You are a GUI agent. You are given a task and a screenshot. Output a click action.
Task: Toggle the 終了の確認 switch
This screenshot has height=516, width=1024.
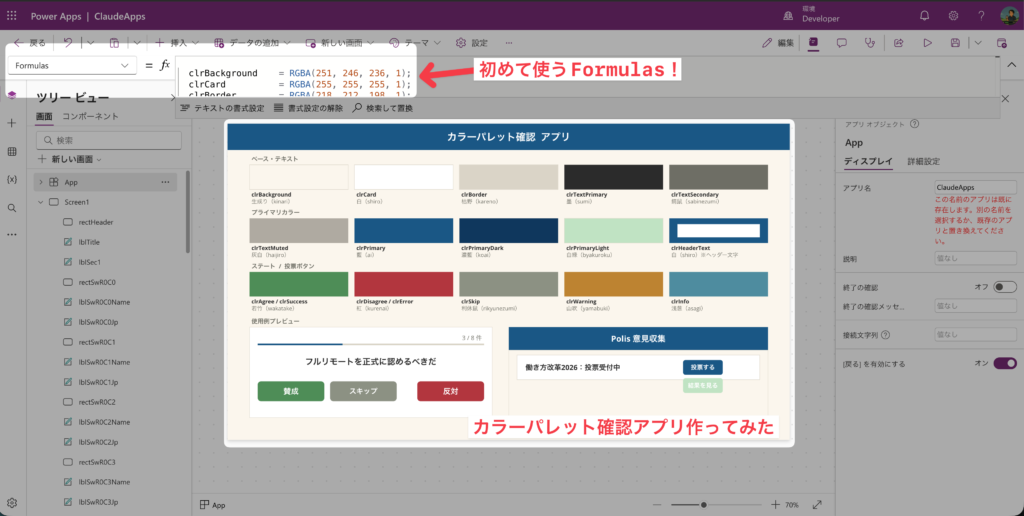click(1004, 286)
